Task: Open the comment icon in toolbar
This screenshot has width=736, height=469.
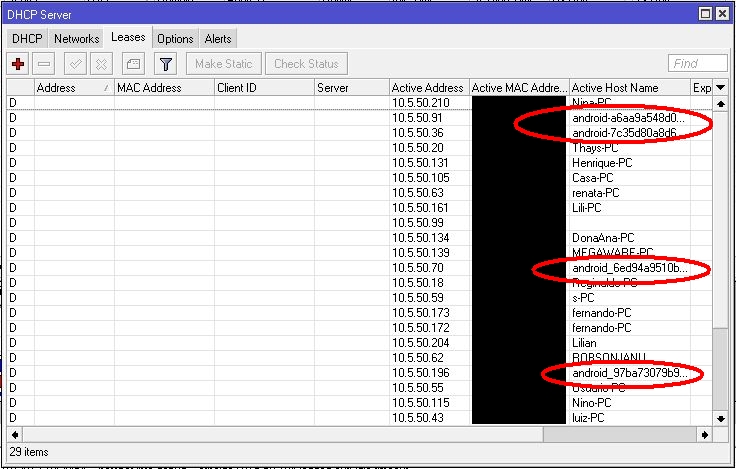Action: pos(133,64)
